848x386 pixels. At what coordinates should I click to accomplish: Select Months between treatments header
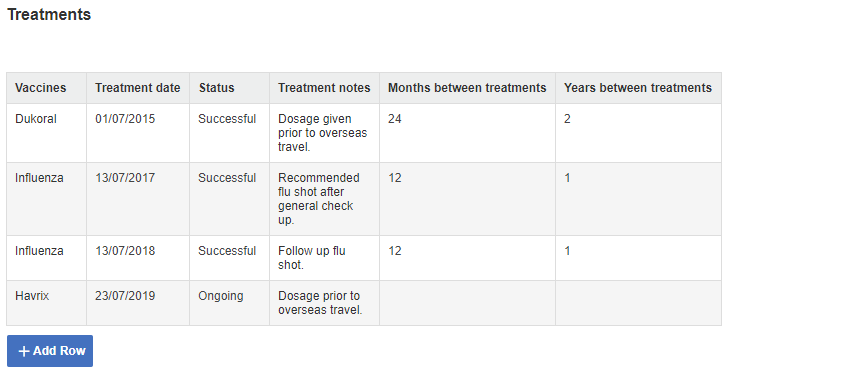[x=467, y=88]
